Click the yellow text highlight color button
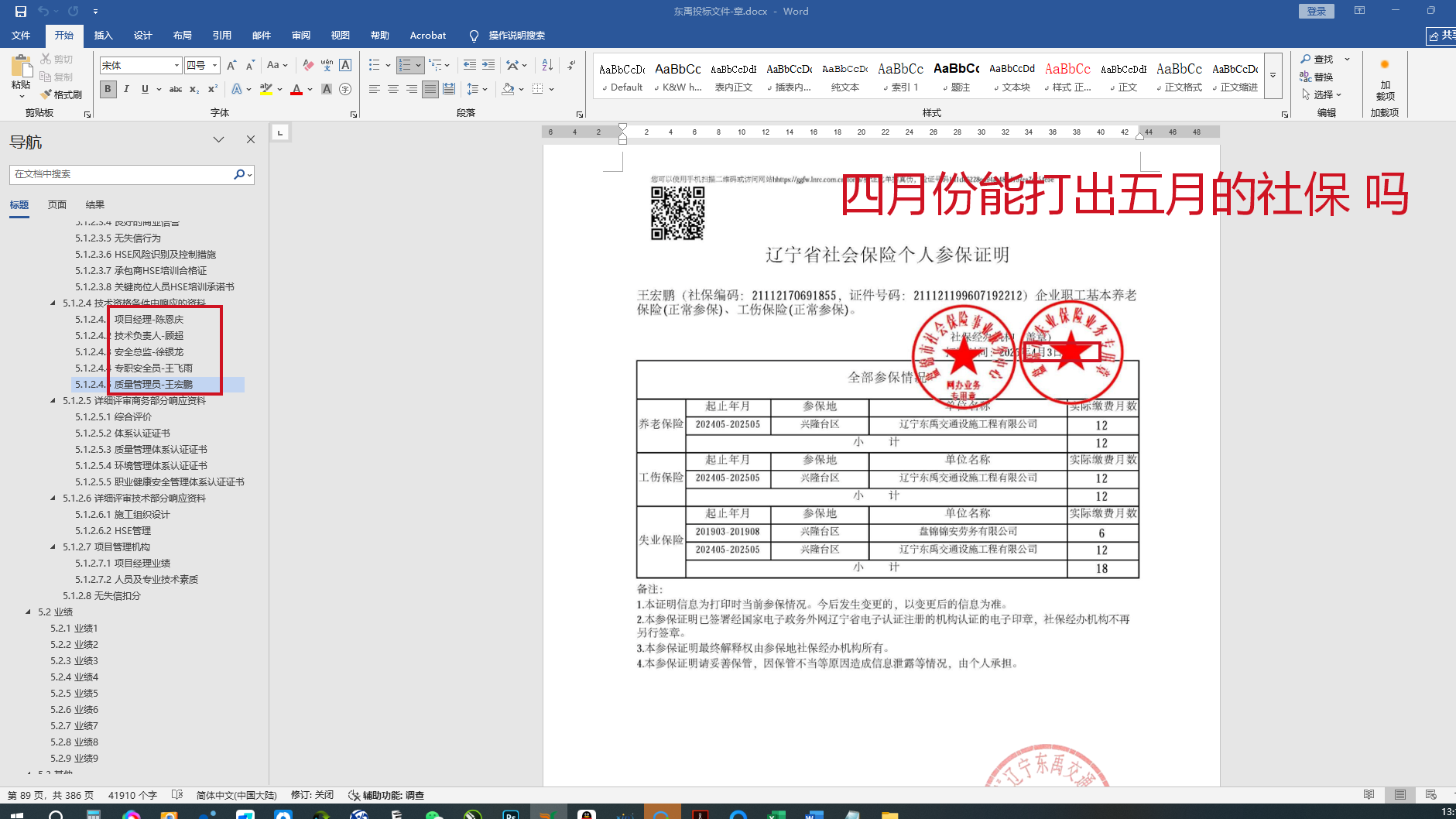 (266, 89)
